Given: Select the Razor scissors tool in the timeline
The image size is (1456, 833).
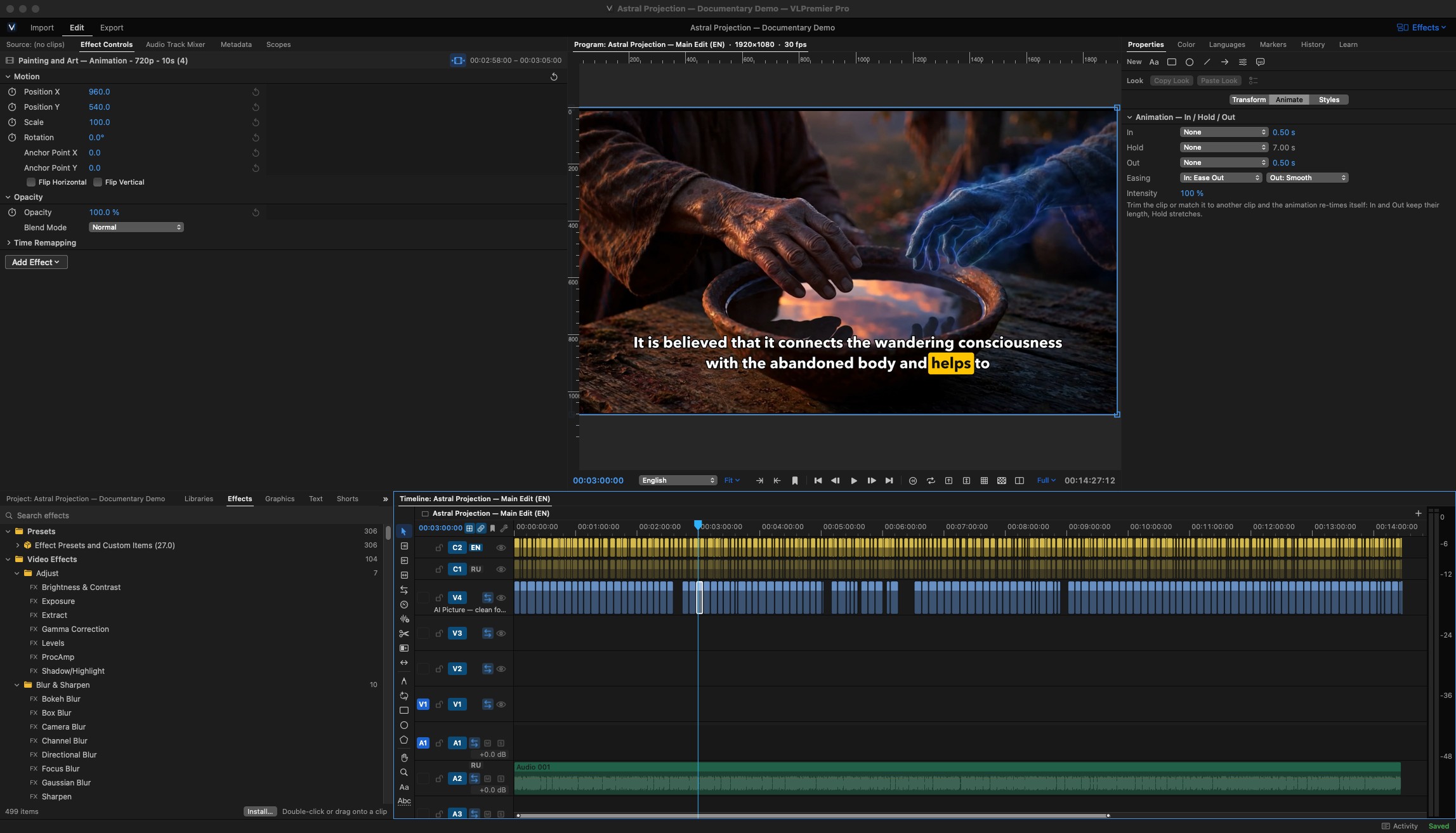Looking at the screenshot, I should point(404,633).
